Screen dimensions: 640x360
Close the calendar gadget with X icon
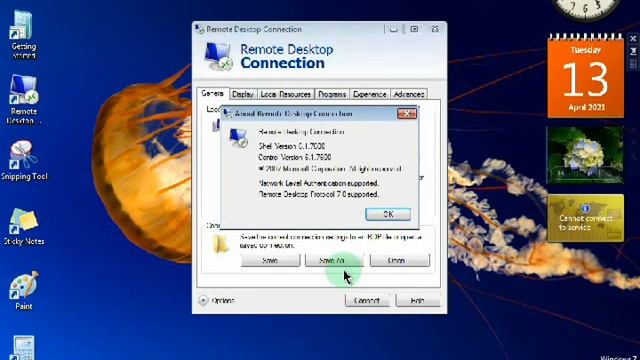pyautogui.click(x=633, y=38)
